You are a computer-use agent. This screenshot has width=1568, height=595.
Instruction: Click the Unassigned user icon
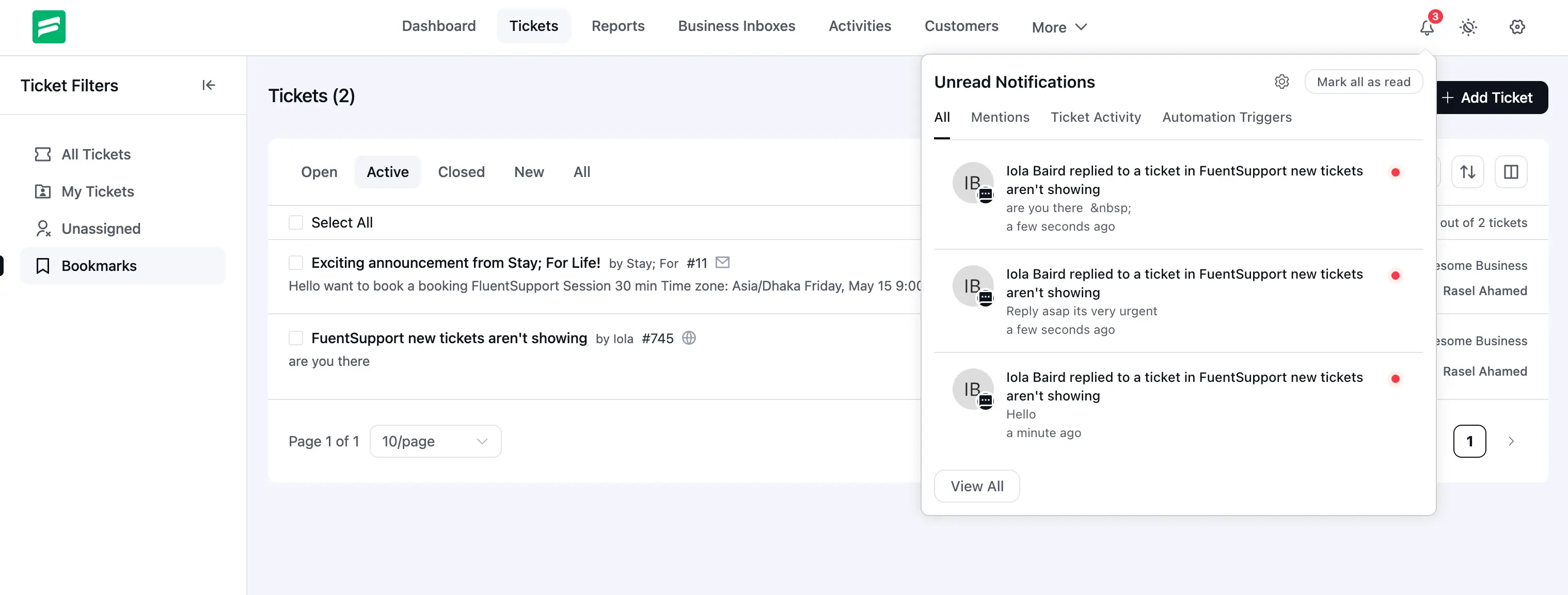(x=43, y=229)
